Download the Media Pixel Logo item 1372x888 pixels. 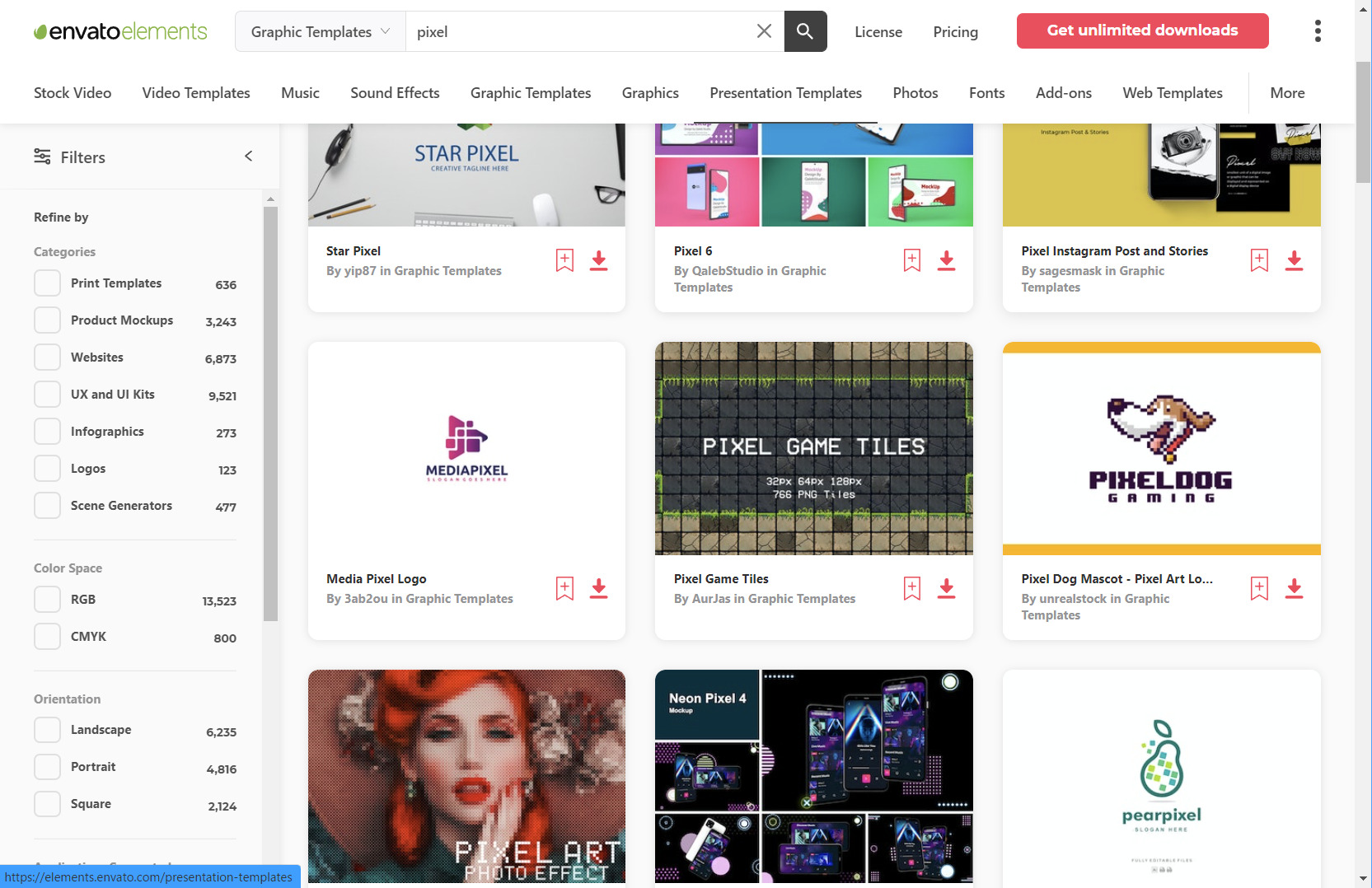[x=599, y=588]
